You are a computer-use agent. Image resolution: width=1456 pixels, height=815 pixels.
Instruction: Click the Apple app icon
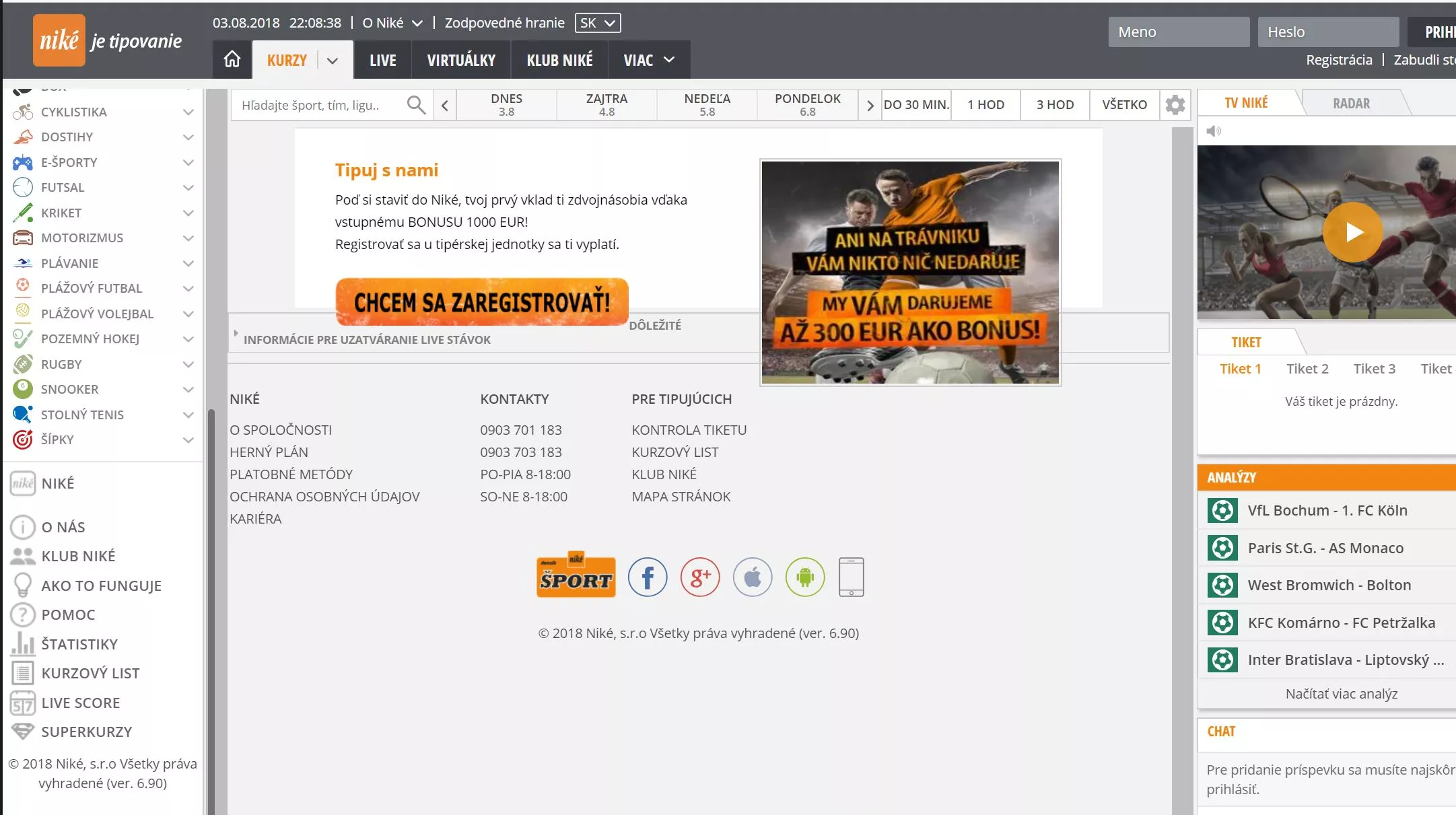click(x=752, y=577)
